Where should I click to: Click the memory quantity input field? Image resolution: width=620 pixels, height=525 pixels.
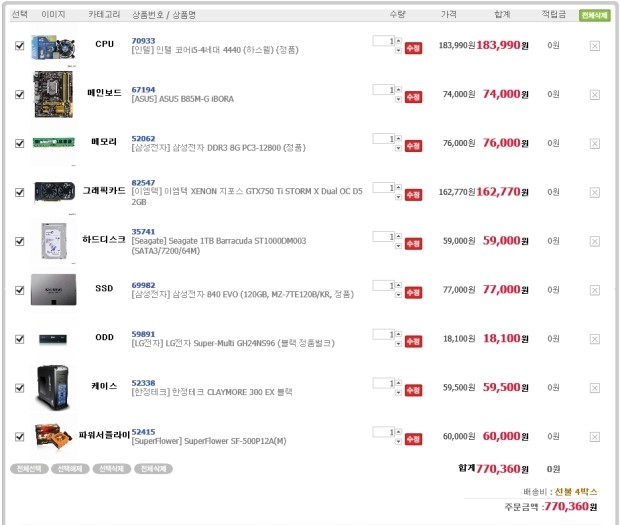click(384, 139)
